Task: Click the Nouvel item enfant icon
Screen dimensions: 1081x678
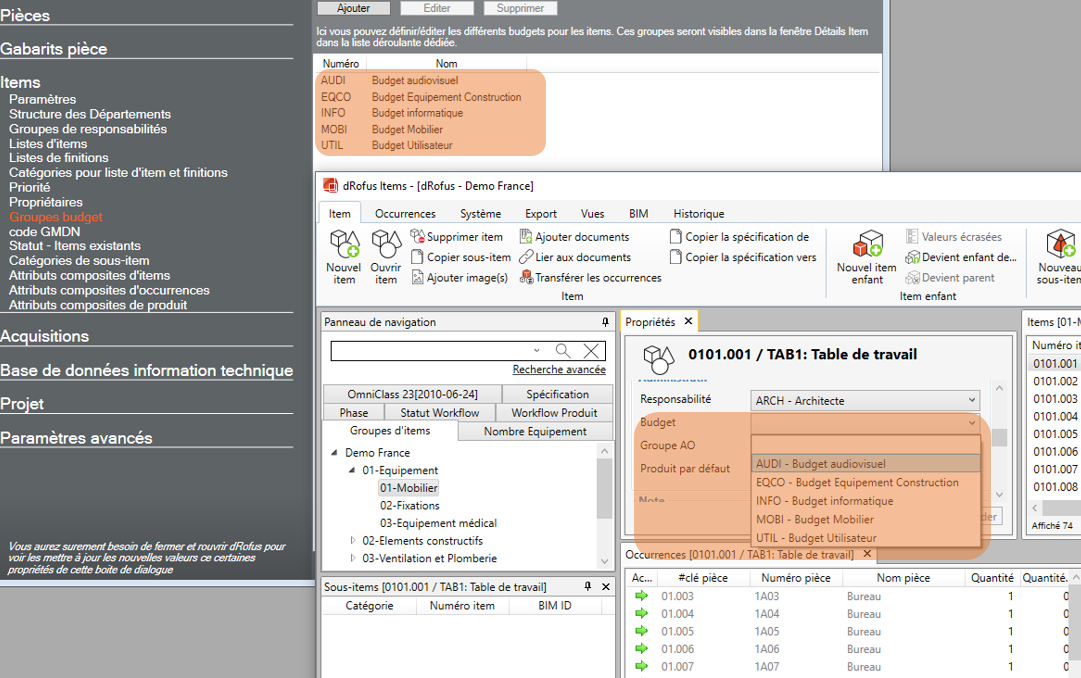Action: 866,245
